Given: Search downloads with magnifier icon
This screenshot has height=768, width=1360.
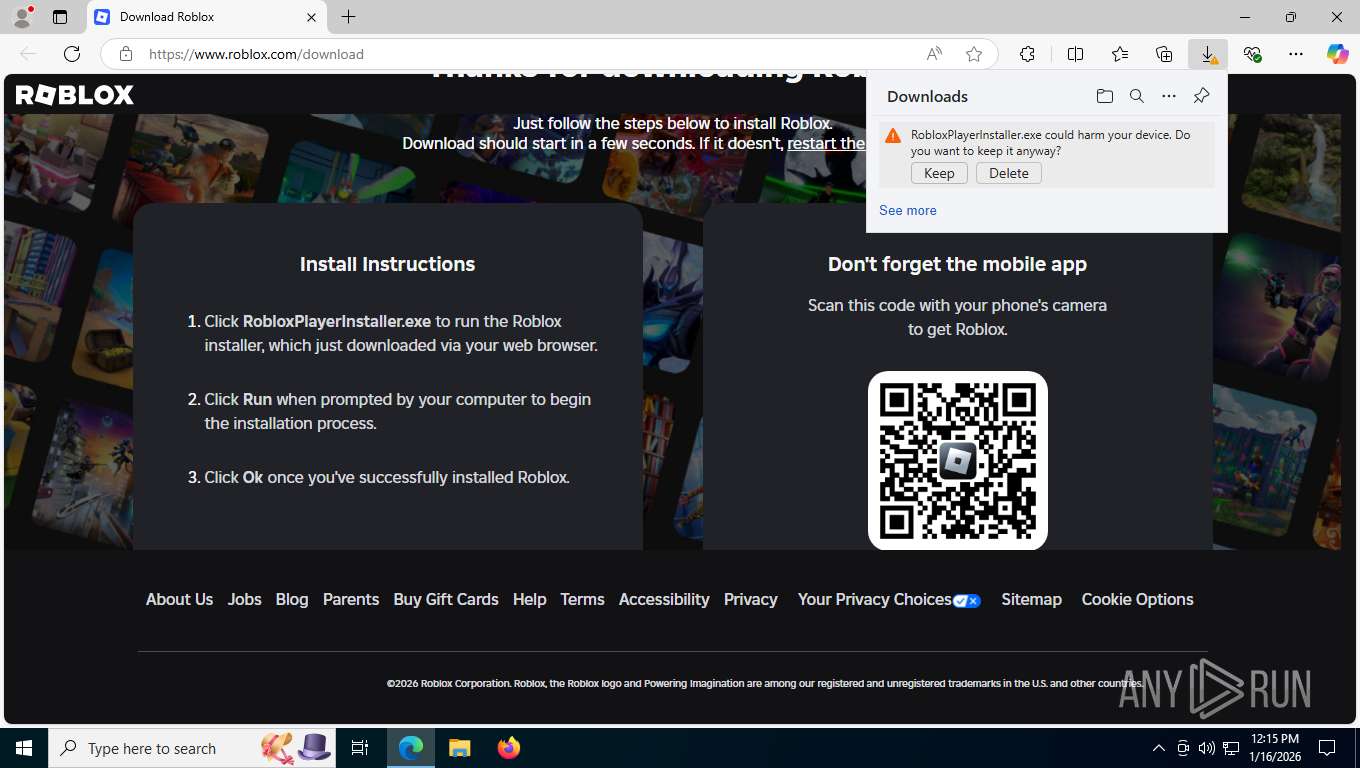Looking at the screenshot, I should [x=1136, y=96].
